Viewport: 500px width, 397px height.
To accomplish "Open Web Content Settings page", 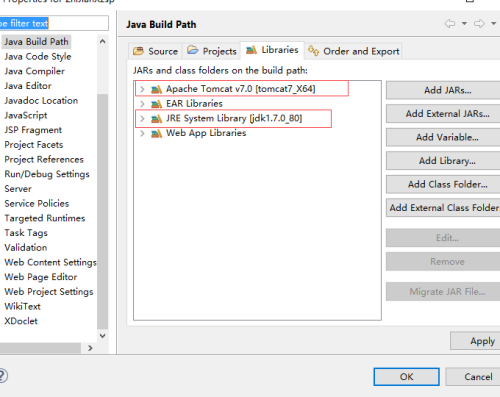I will coord(50,262).
